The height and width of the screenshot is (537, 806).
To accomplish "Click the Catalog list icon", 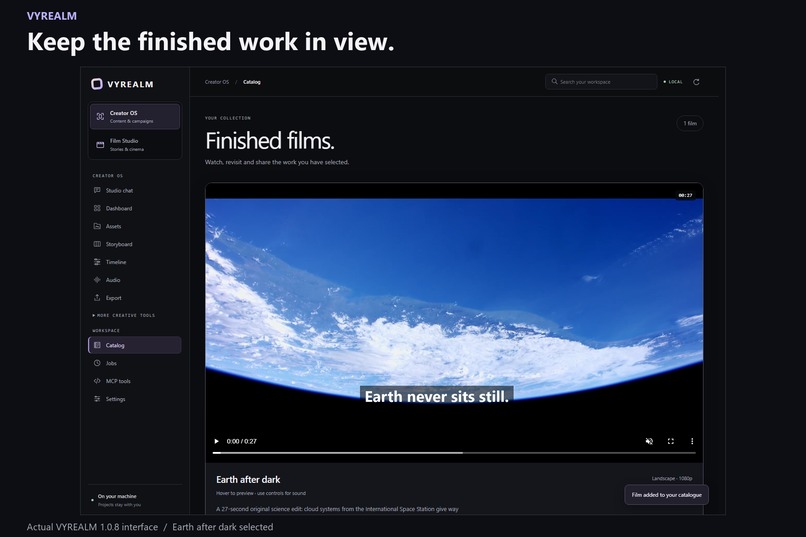I will (97, 345).
